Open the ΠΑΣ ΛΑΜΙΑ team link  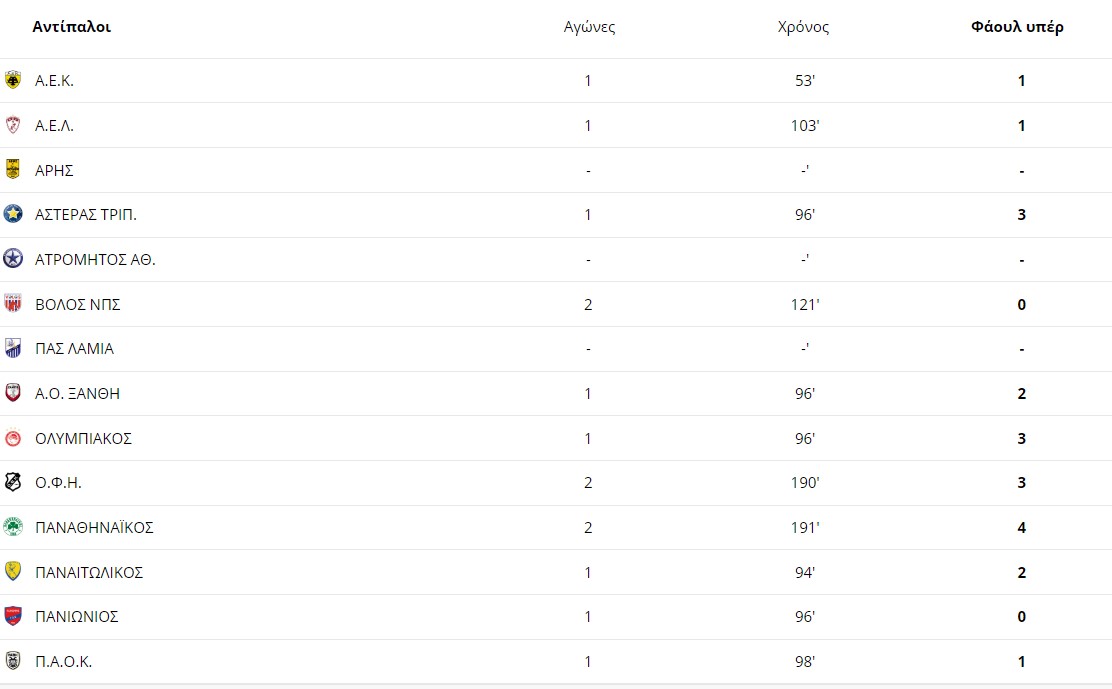tap(74, 349)
